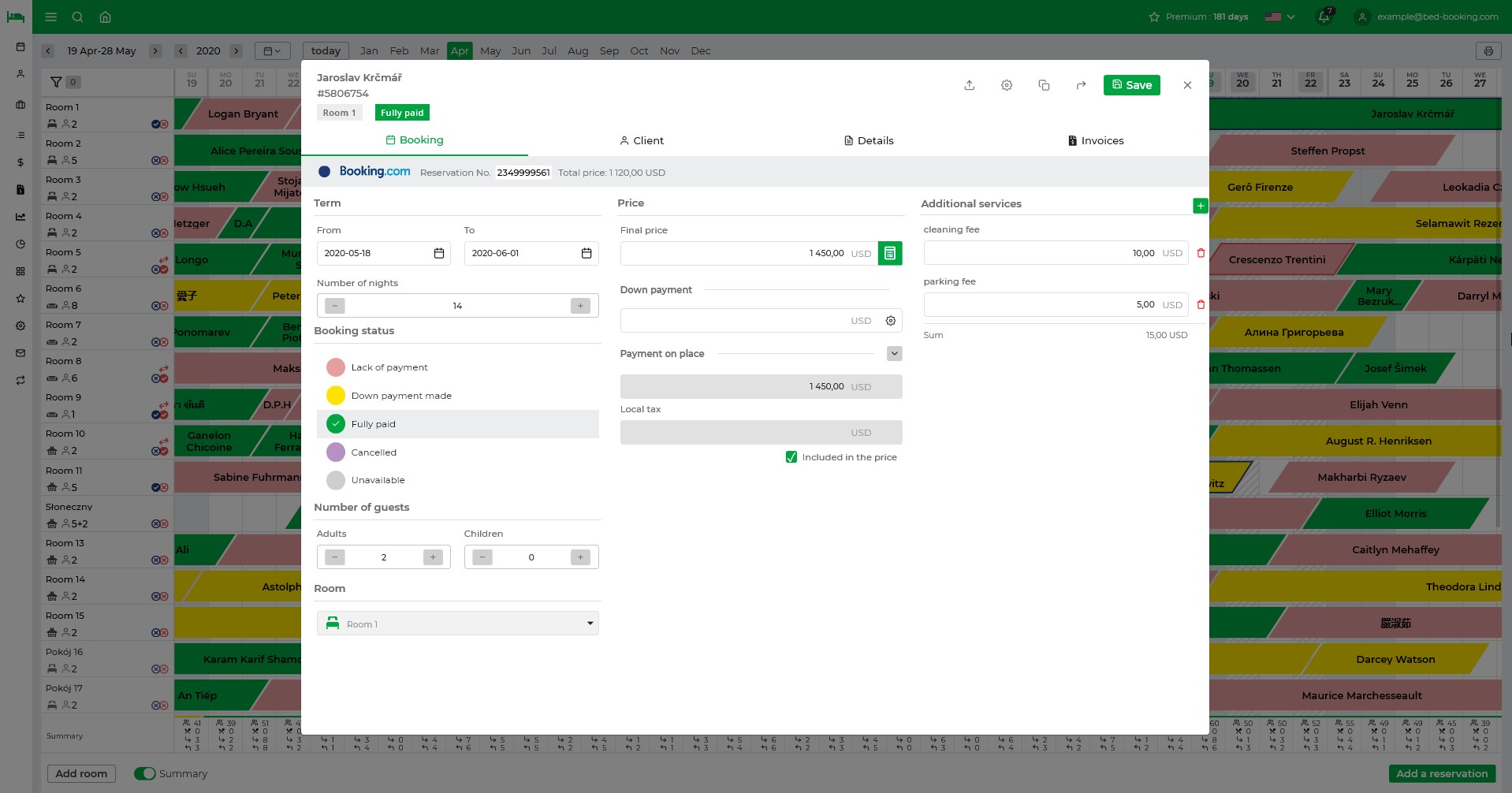Image resolution: width=1512 pixels, height=793 pixels.
Task: Go to home icon in top bar
Action: point(105,17)
